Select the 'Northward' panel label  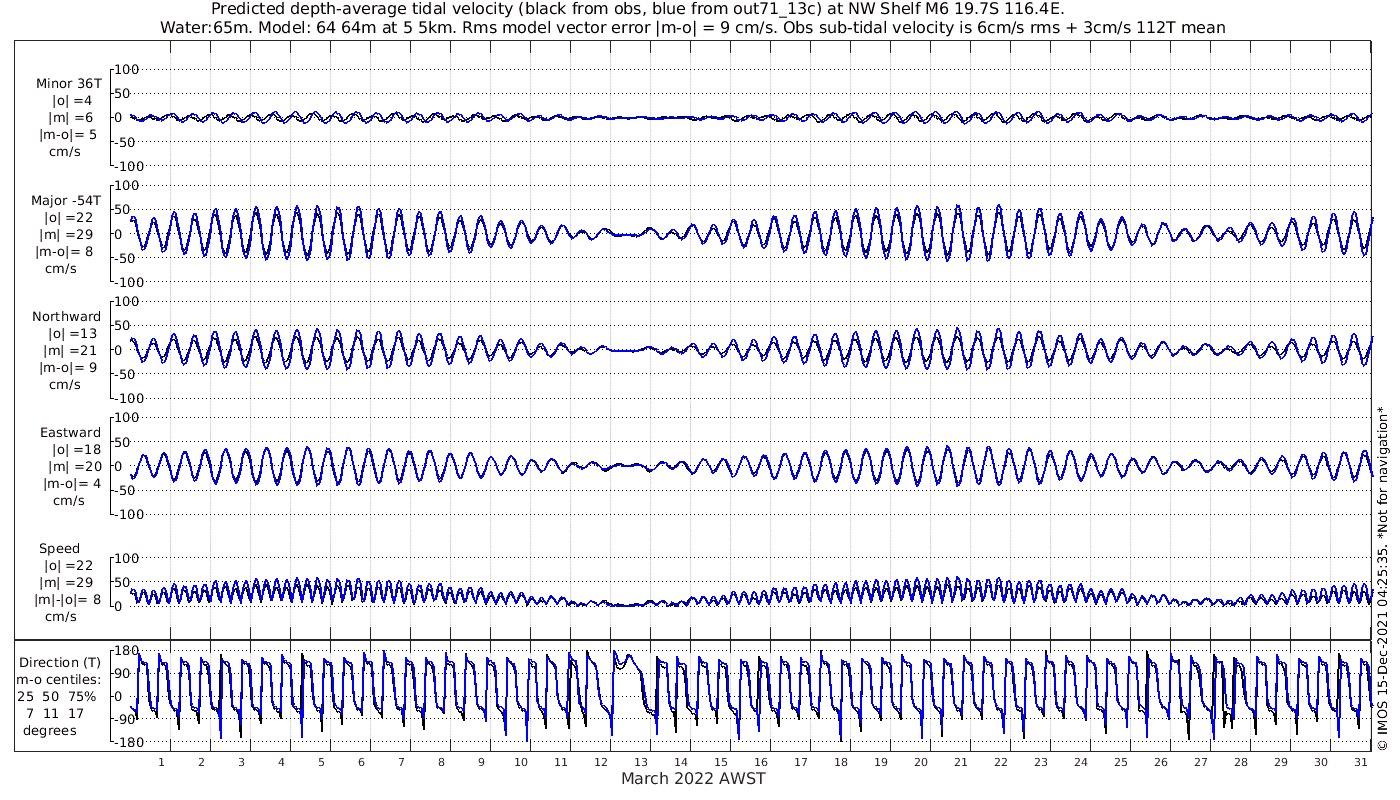pyautogui.click(x=66, y=317)
